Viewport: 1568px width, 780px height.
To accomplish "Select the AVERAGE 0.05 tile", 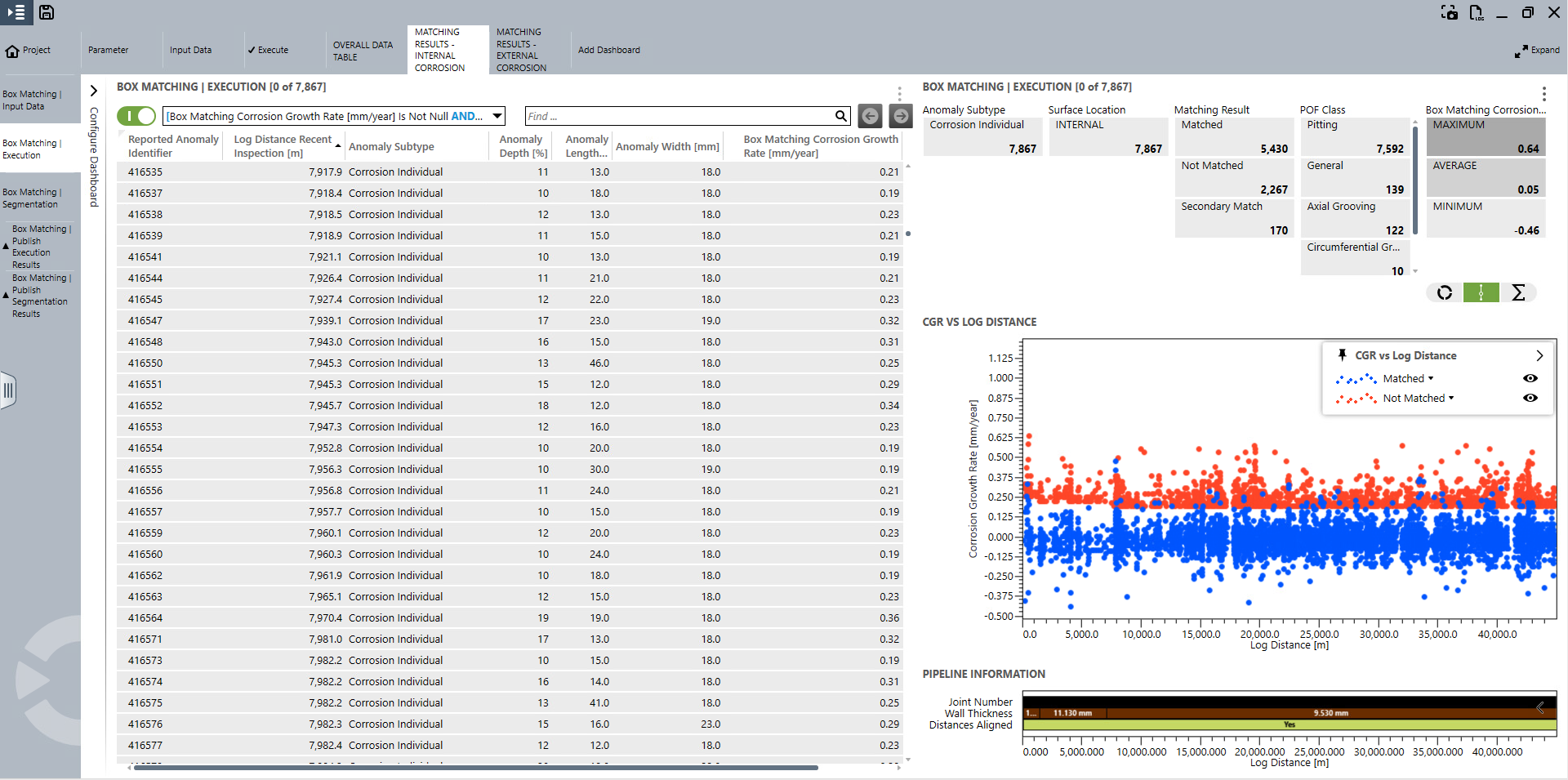I will [1486, 177].
